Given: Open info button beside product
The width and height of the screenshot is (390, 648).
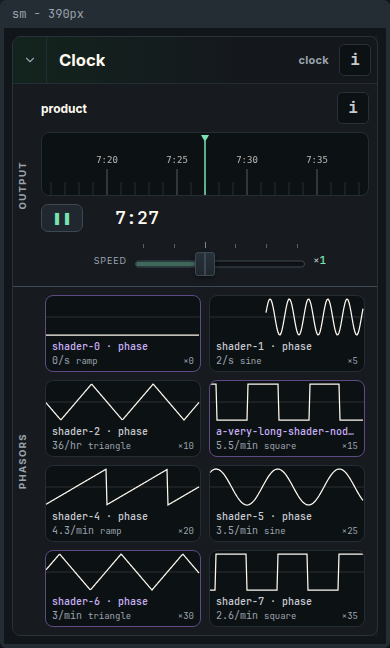Looking at the screenshot, I should pos(353,108).
